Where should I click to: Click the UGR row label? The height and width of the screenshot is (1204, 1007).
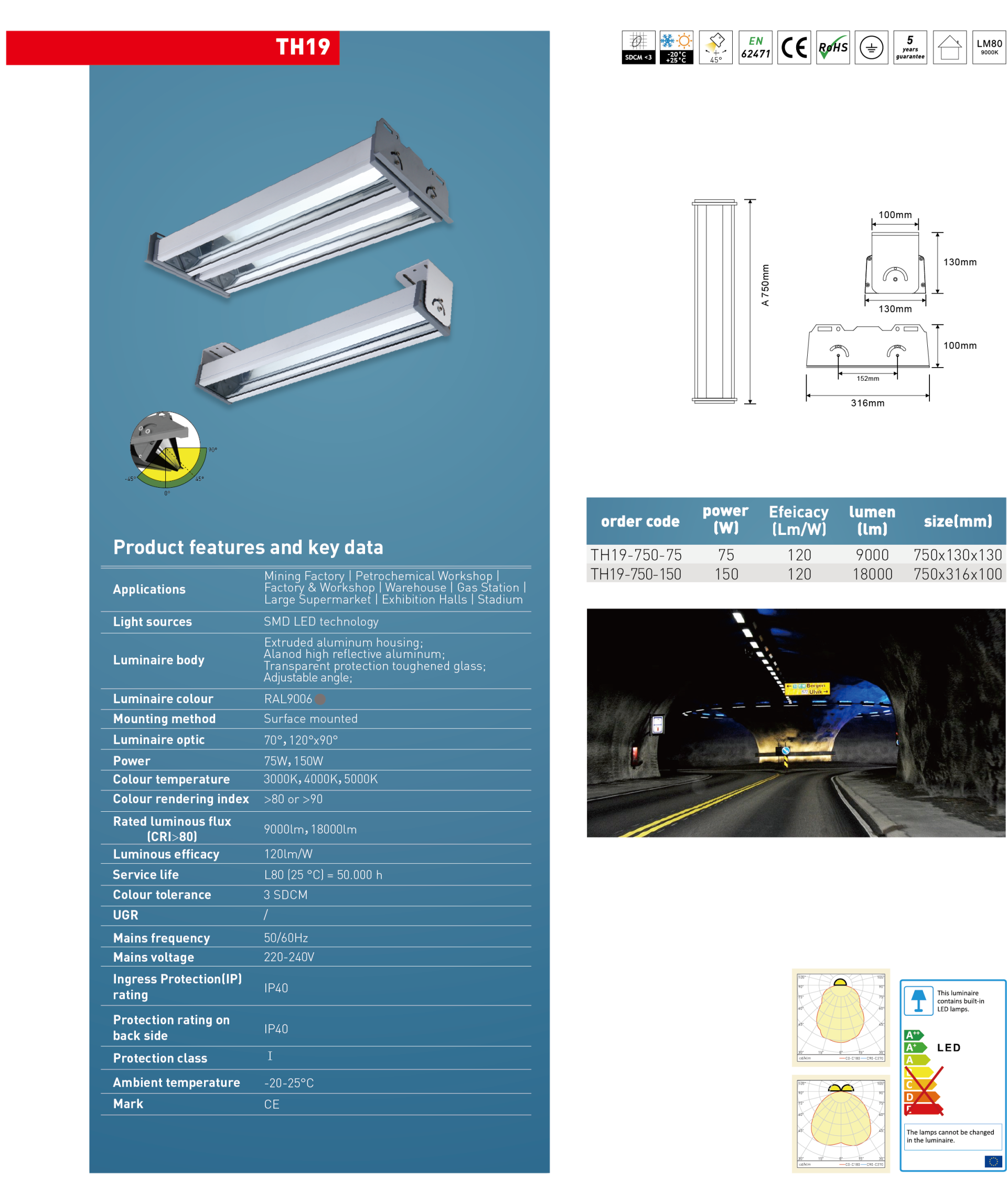click(125, 915)
